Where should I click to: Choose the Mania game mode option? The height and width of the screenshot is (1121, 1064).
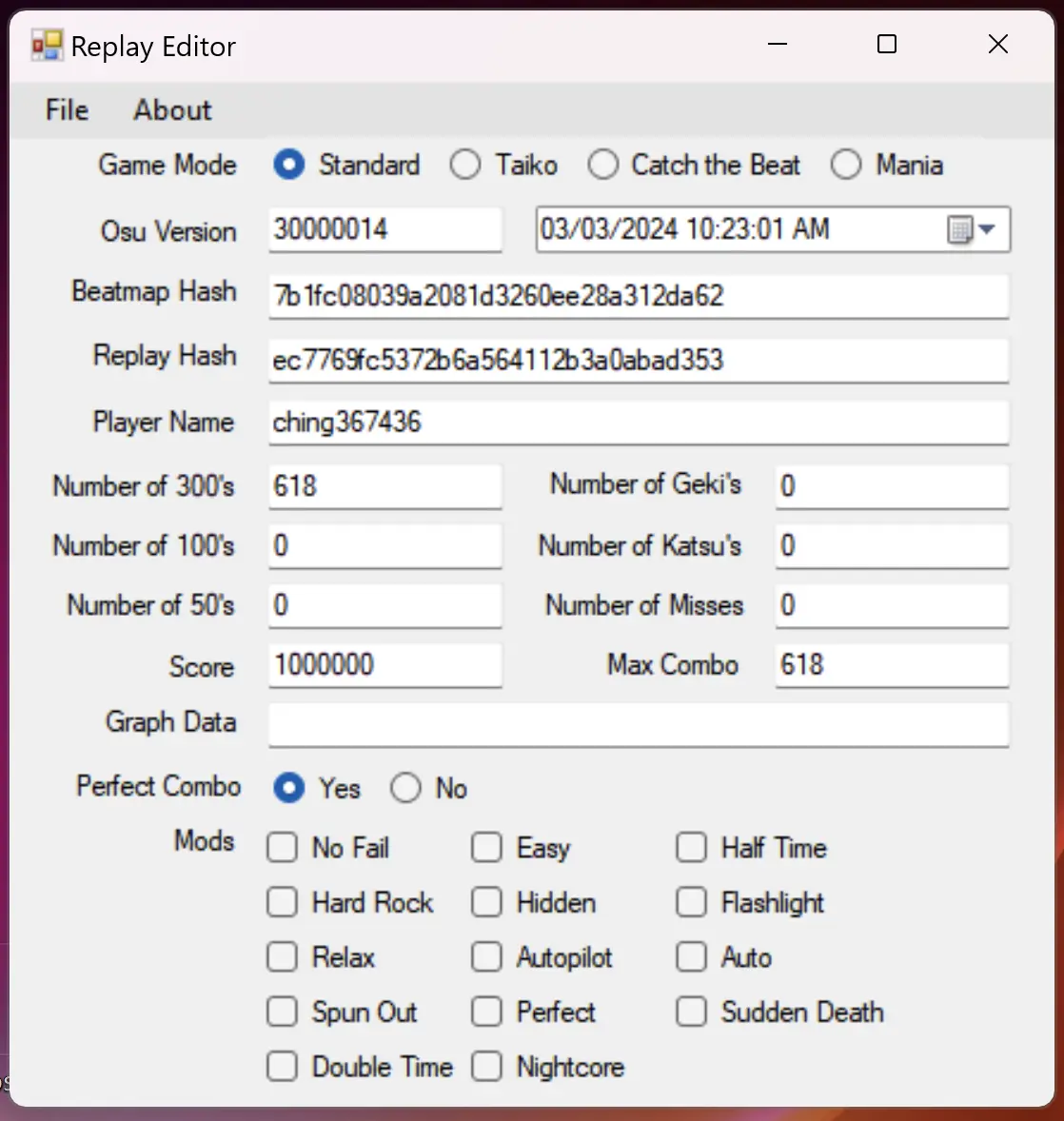tap(846, 165)
